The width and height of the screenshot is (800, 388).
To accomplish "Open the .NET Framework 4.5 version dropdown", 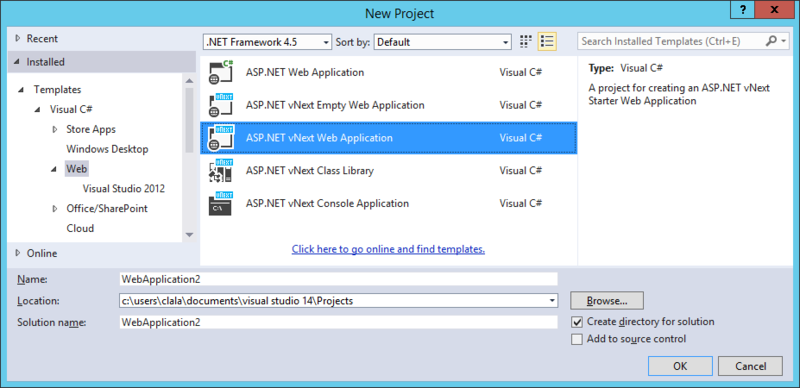I will 267,42.
